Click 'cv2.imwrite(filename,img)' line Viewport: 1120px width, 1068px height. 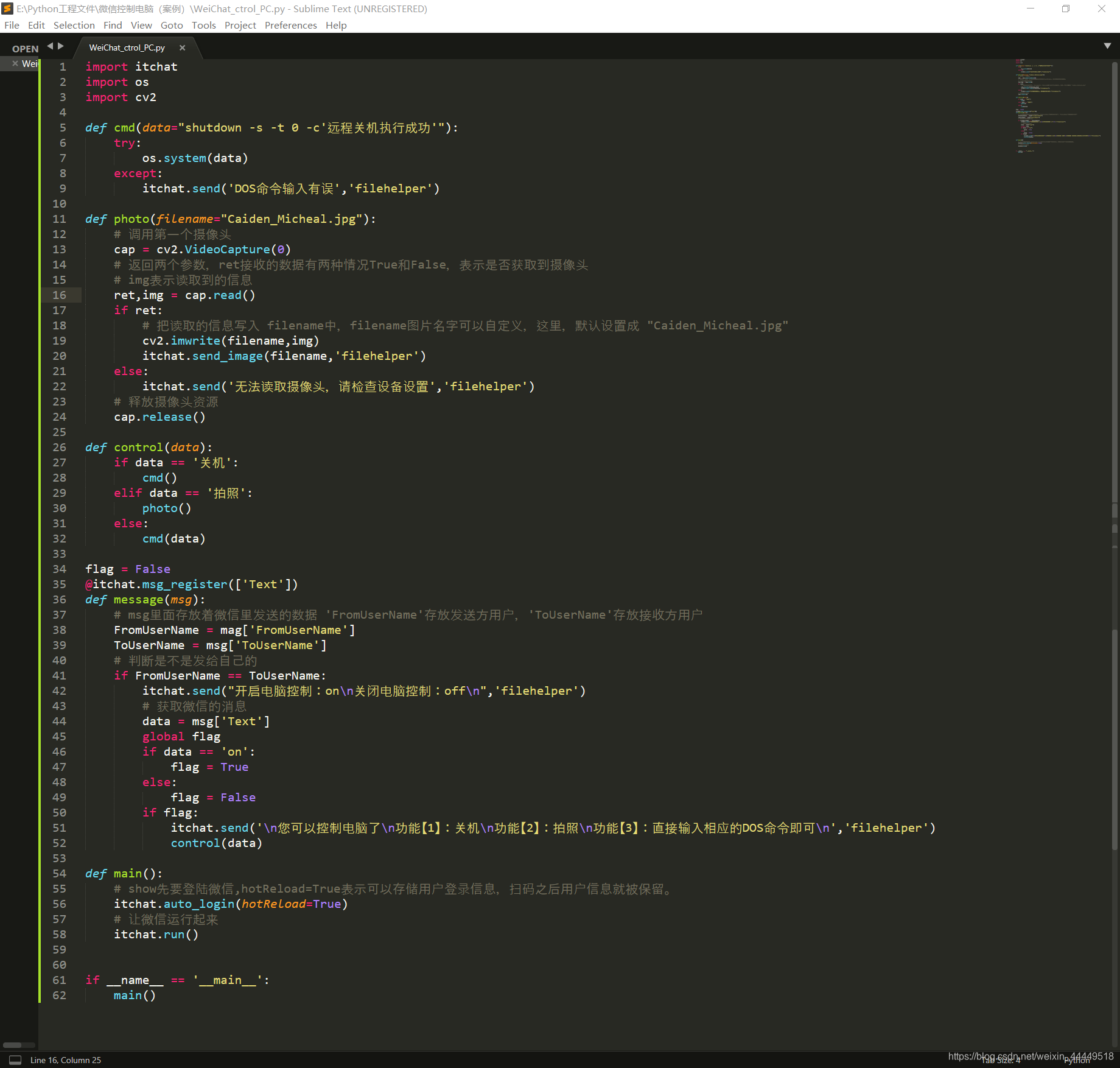click(231, 340)
